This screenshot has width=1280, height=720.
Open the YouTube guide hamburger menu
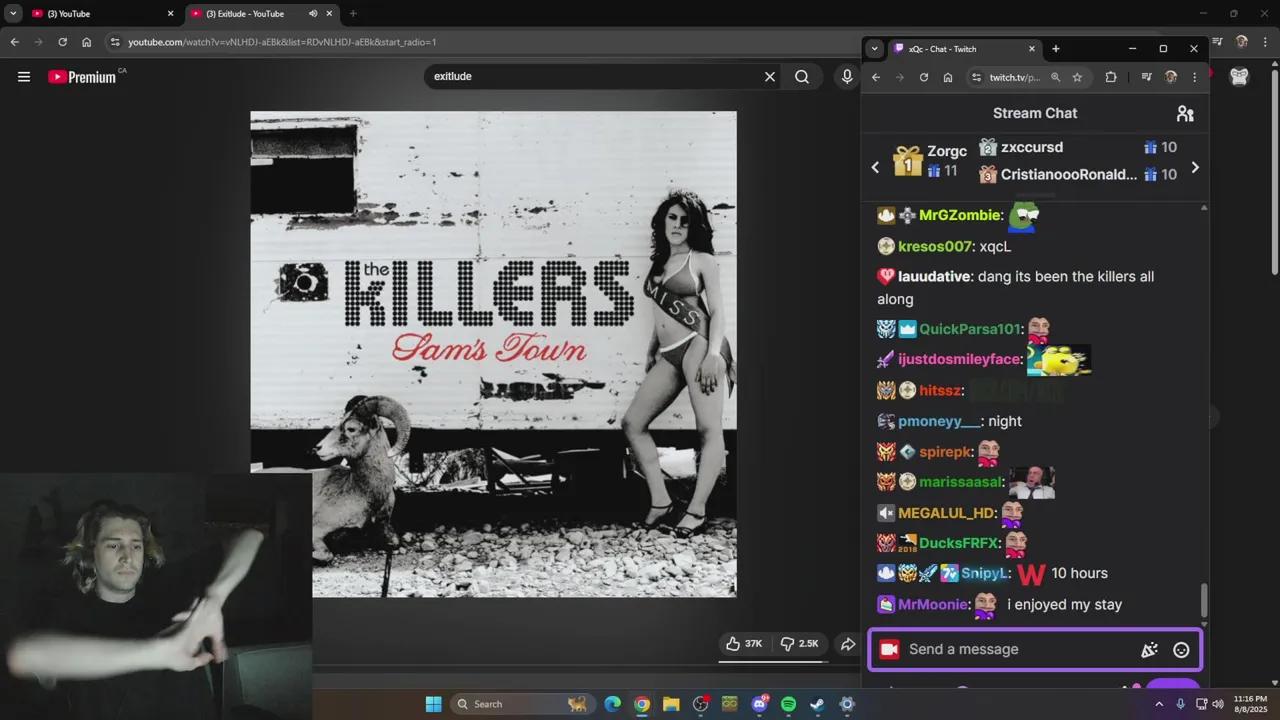click(x=24, y=76)
